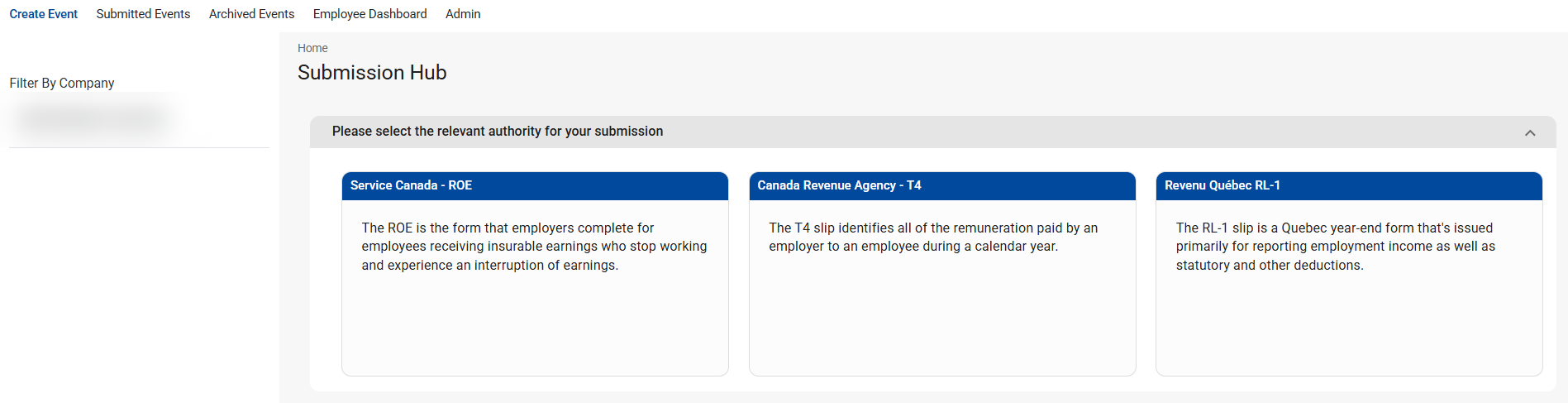1568x403 pixels.
Task: Click the Submission Hub page heading
Action: (372, 73)
